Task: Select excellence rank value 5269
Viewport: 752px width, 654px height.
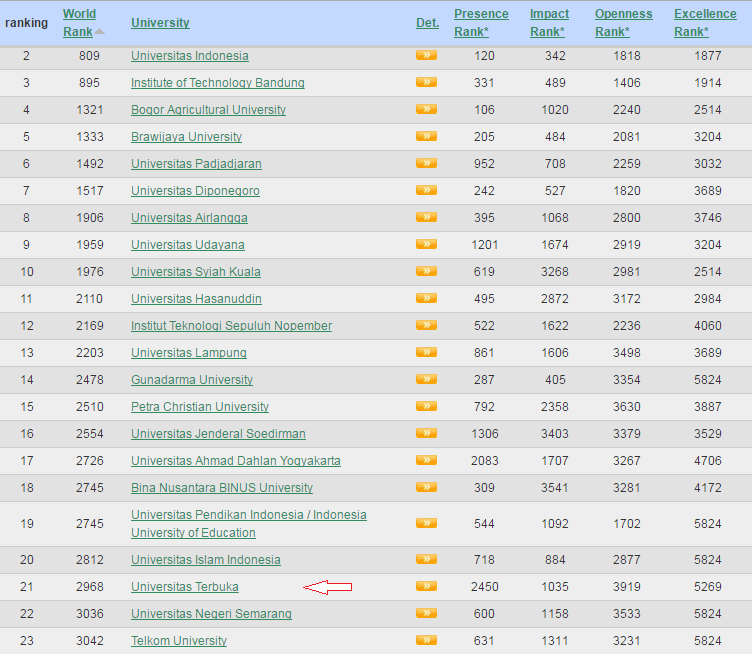Action: coord(707,587)
